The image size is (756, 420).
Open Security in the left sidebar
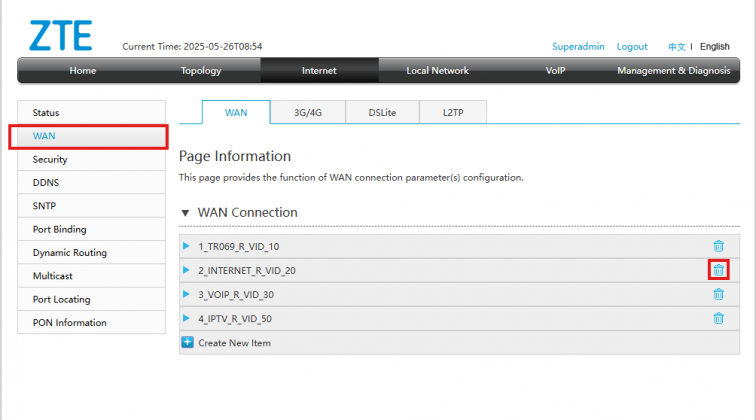(50, 160)
